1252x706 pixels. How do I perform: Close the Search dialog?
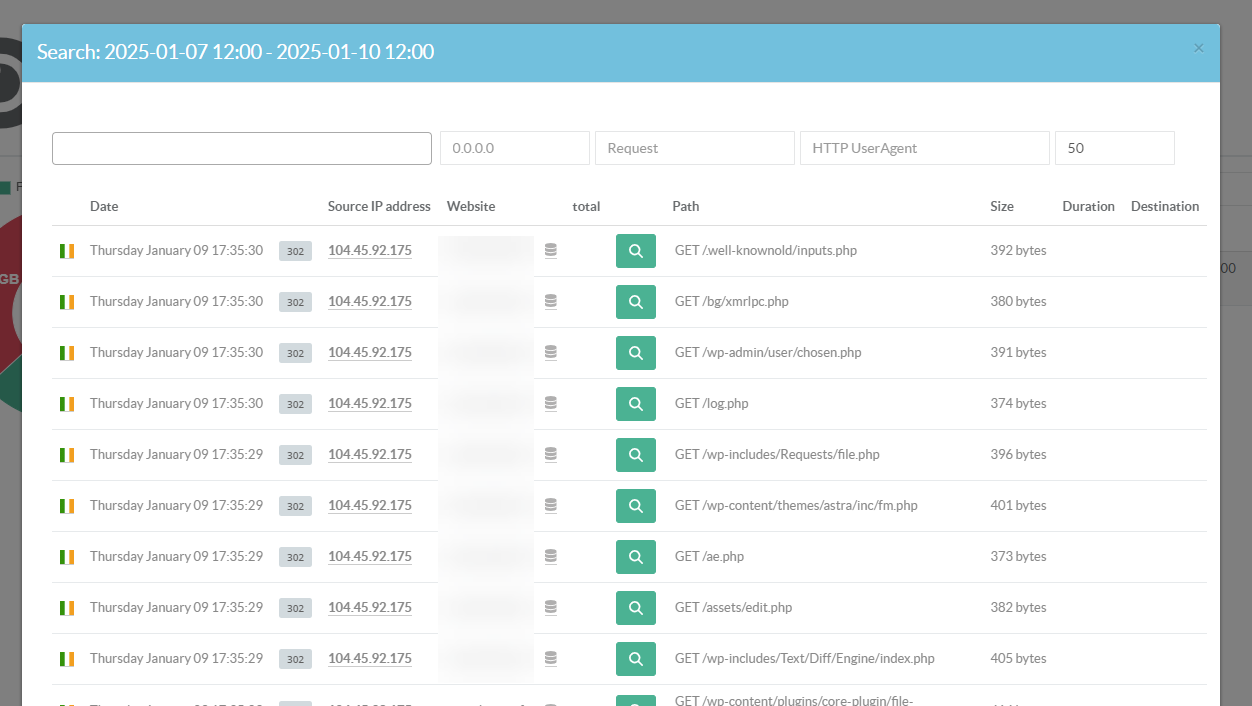[1199, 48]
